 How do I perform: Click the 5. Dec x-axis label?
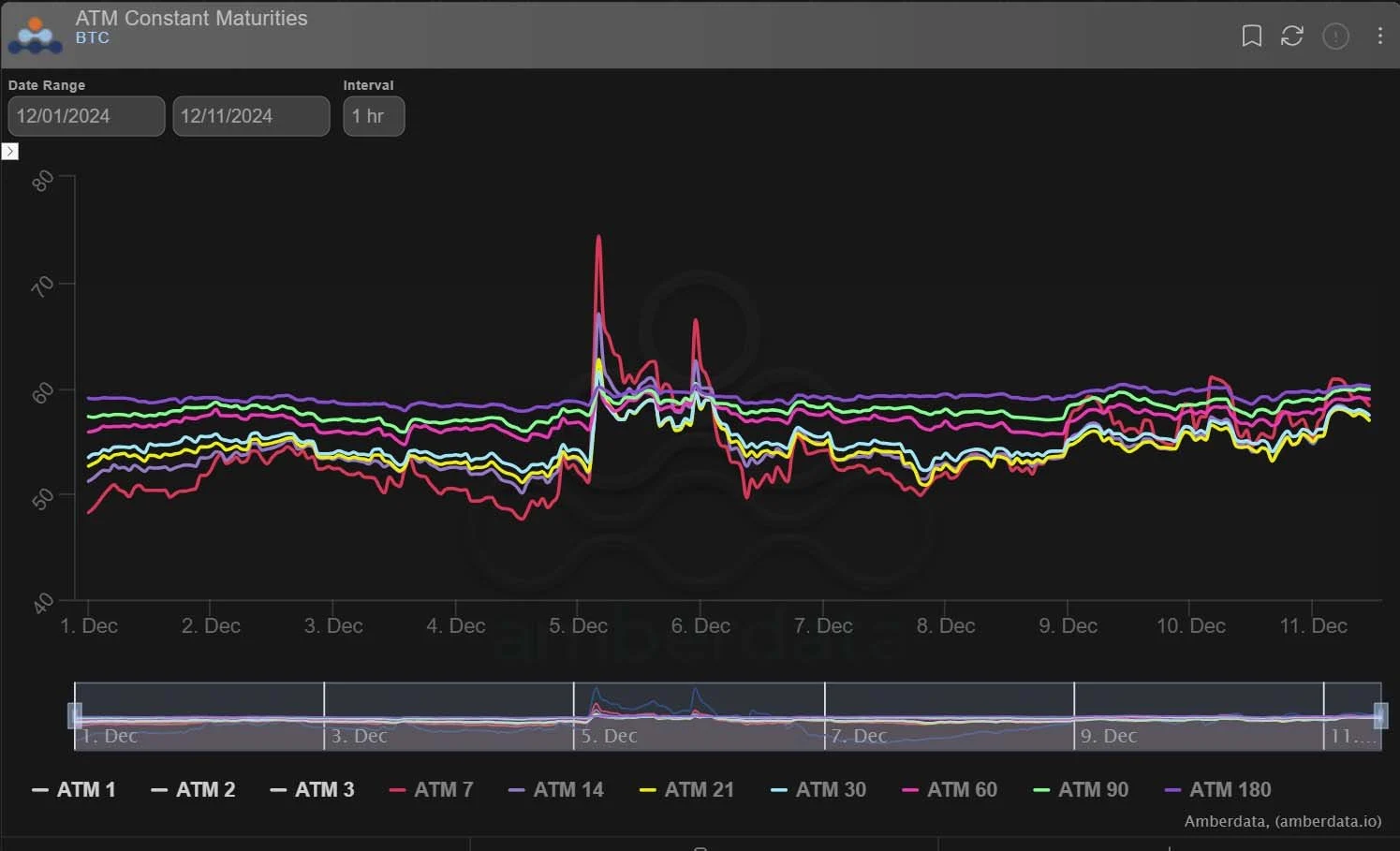pyautogui.click(x=578, y=625)
